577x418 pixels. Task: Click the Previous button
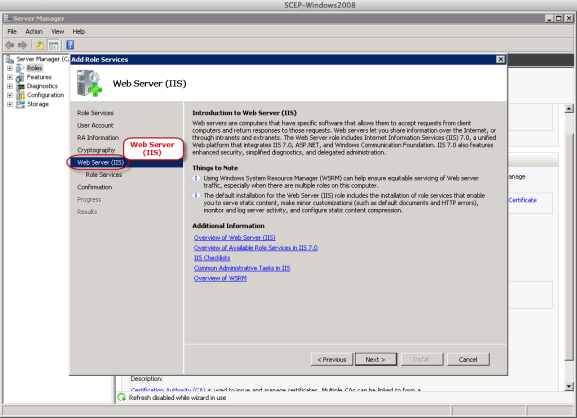[332, 359]
